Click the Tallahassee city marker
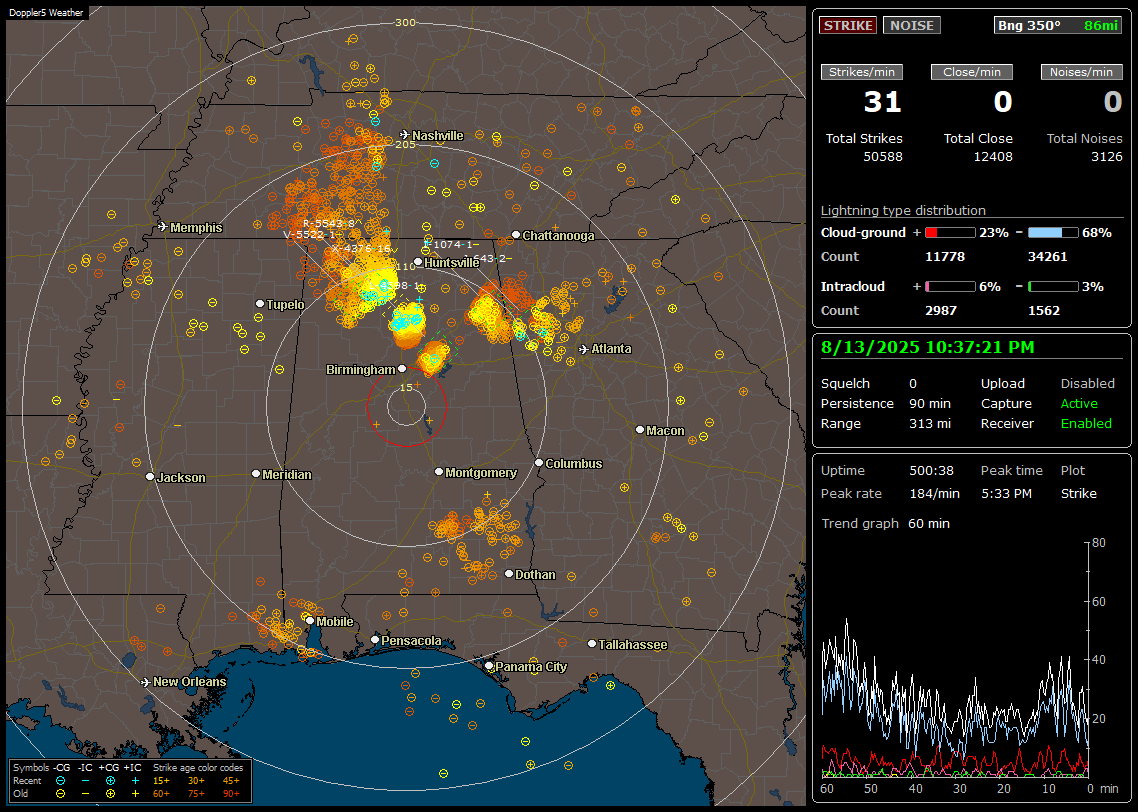 click(x=592, y=644)
